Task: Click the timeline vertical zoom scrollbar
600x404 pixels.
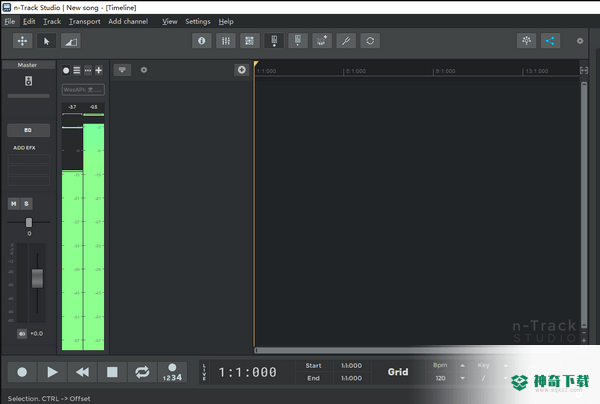Action: [x=584, y=203]
